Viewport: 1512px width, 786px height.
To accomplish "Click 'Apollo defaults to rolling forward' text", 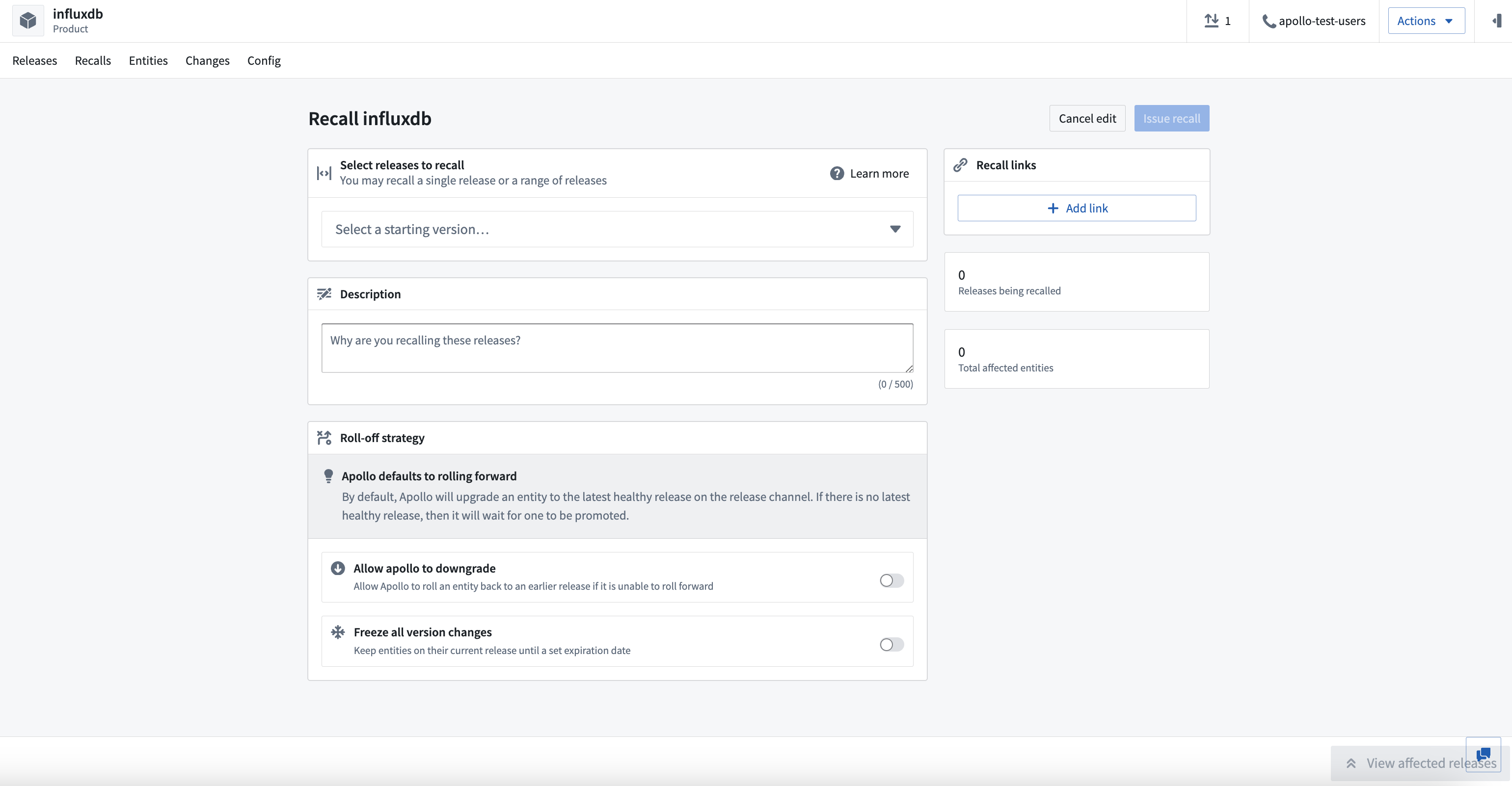I will (x=429, y=476).
